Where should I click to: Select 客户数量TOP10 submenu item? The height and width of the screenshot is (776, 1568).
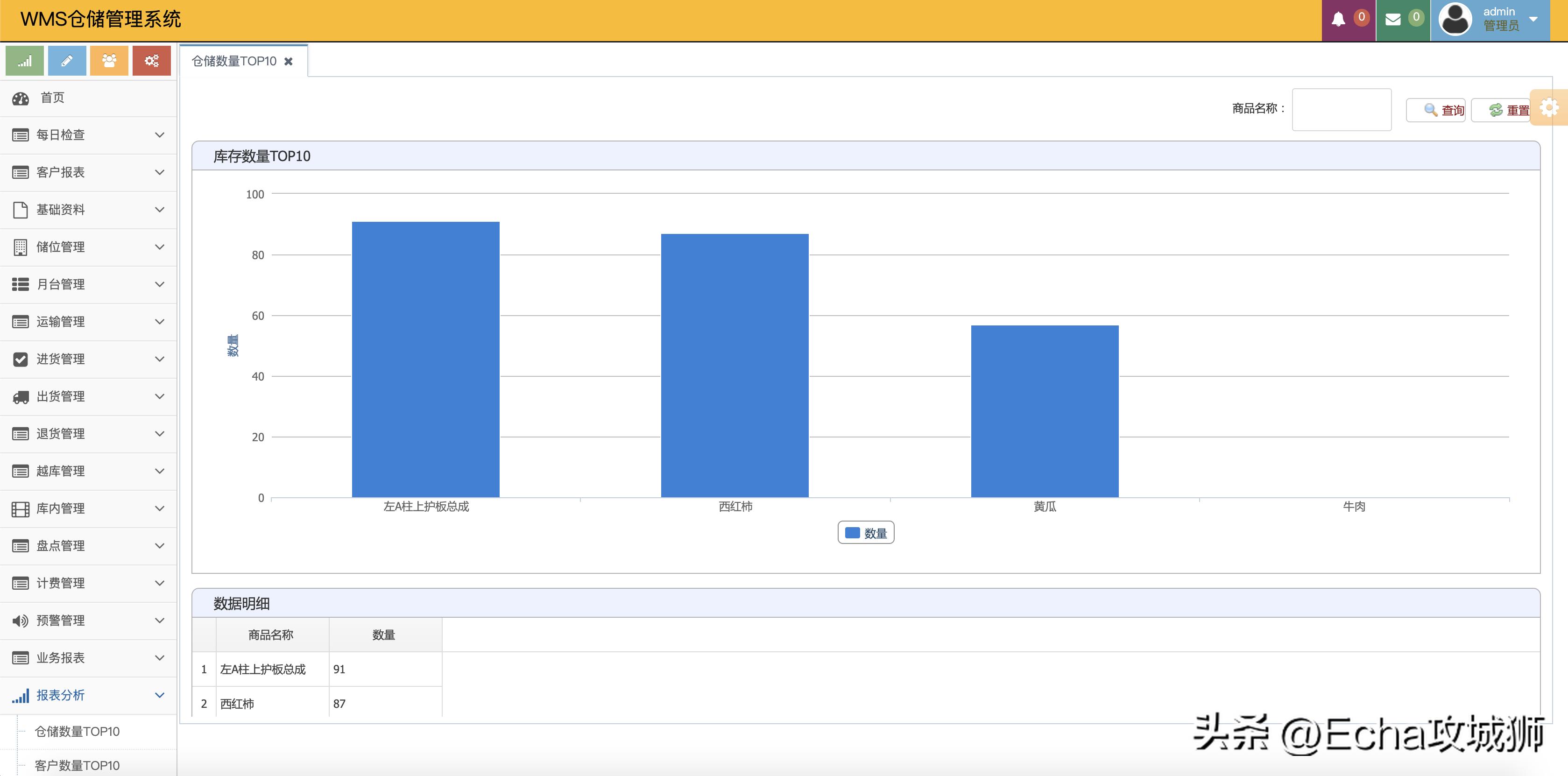pos(78,765)
